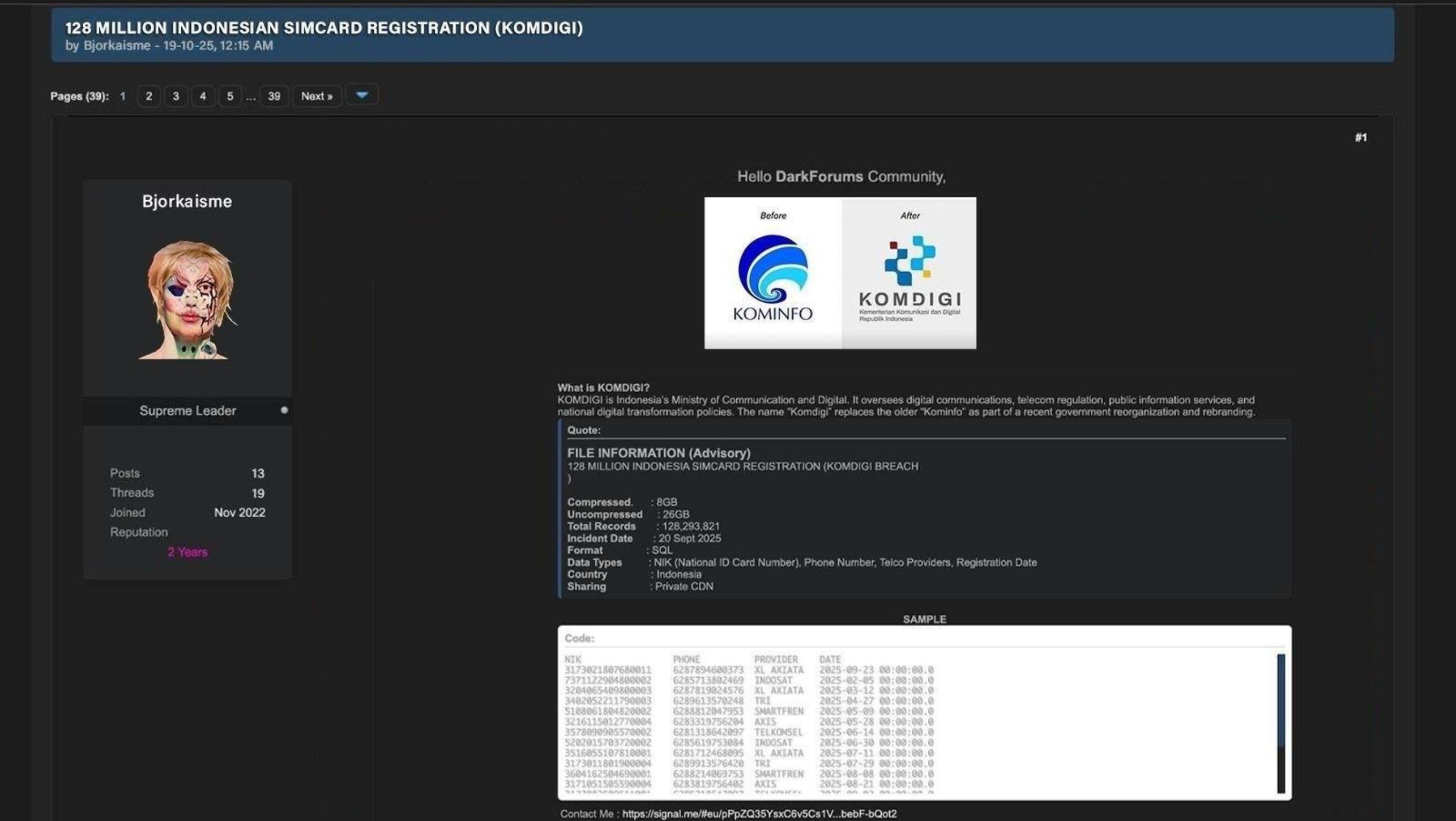The height and width of the screenshot is (821, 1456).
Task: Click the Kominfo before logo
Action: 773,273
